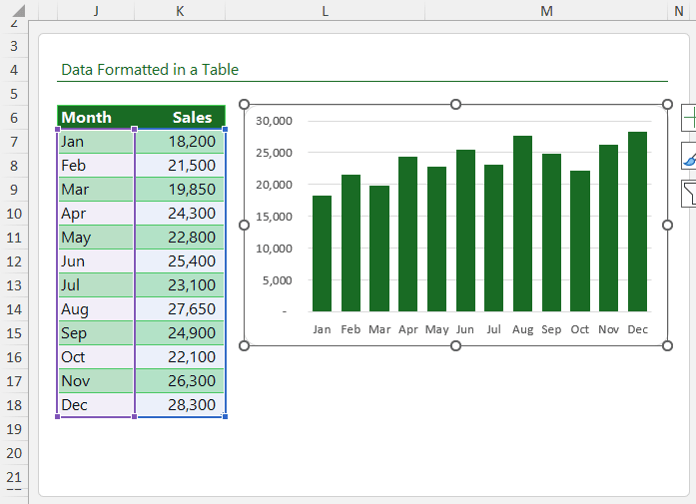Screen dimensions: 696x504
Task: Click the chart's top-middle sizing handle
Action: click(456, 104)
